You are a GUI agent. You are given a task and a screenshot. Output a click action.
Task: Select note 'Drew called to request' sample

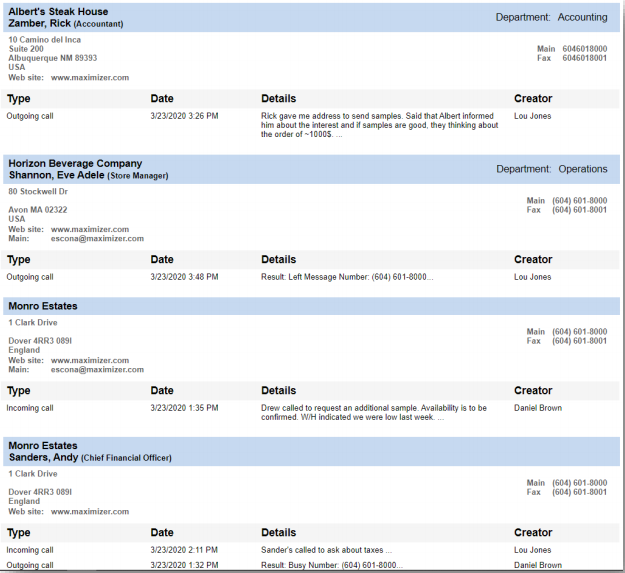[x=374, y=413]
